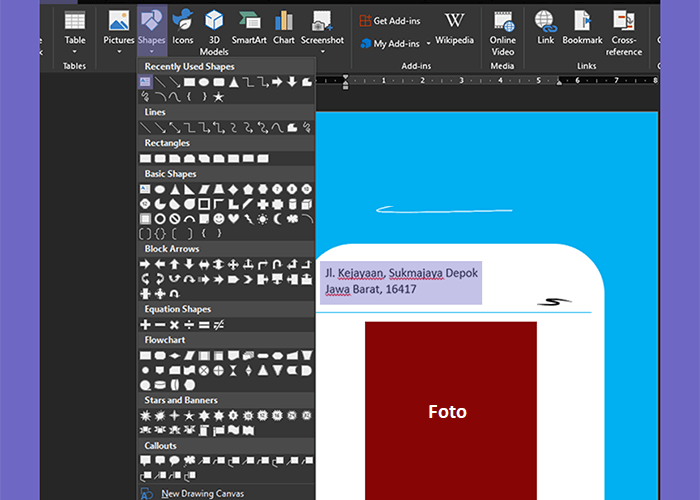Choose the first explosion shape in Stars and Banners

coord(145,416)
